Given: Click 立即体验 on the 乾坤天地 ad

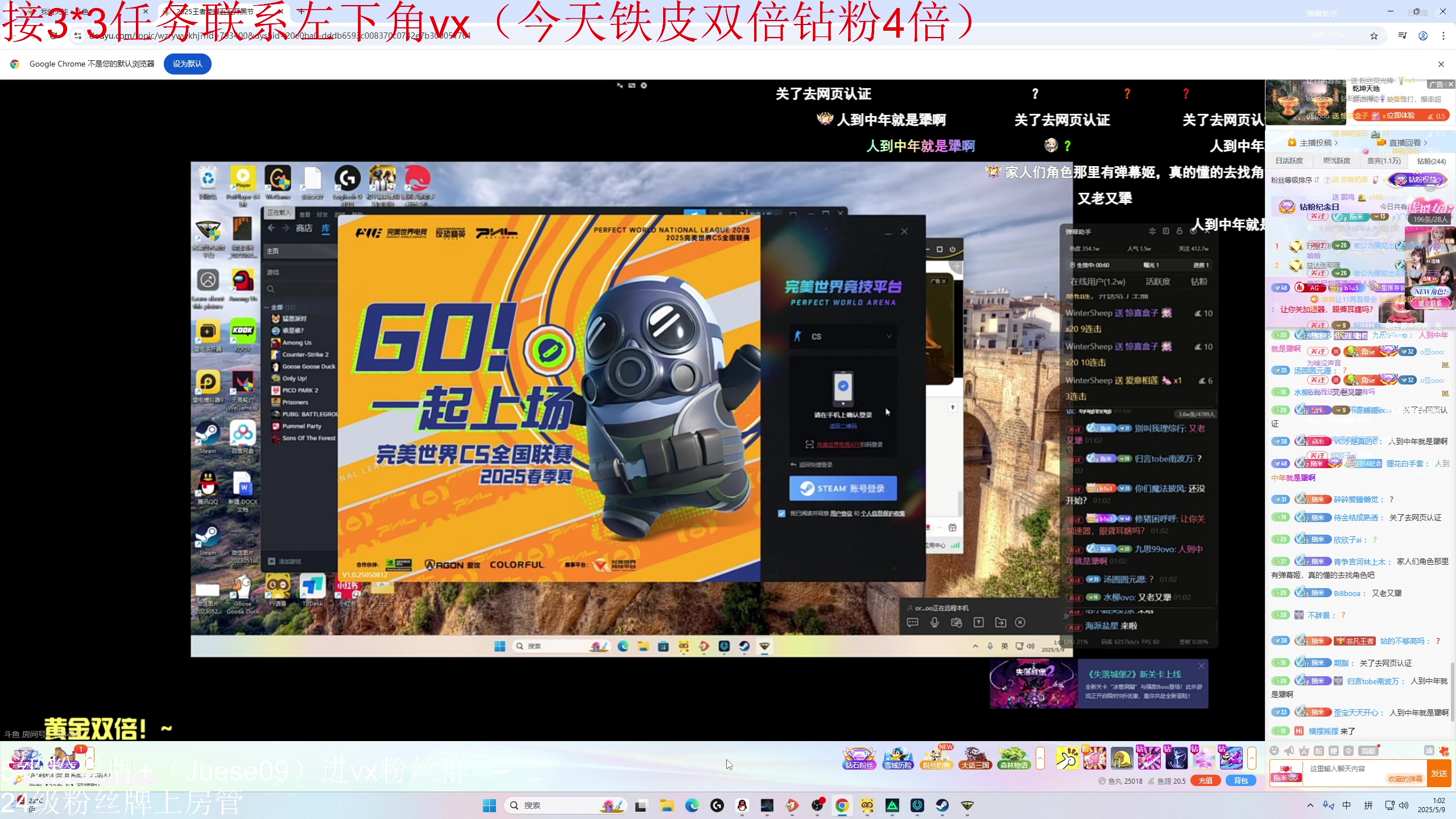Looking at the screenshot, I should coord(1400,115).
